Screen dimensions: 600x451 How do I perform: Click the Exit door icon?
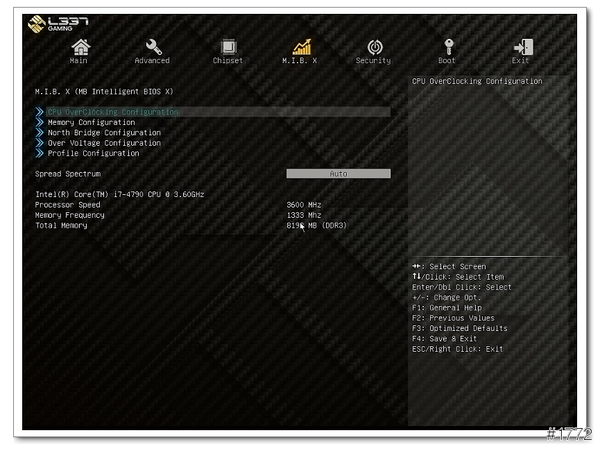[x=523, y=47]
